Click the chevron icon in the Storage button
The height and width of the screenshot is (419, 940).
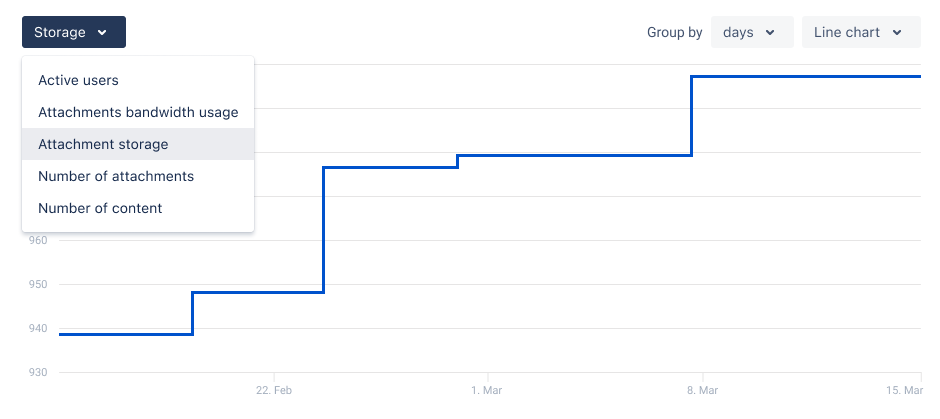click(103, 33)
